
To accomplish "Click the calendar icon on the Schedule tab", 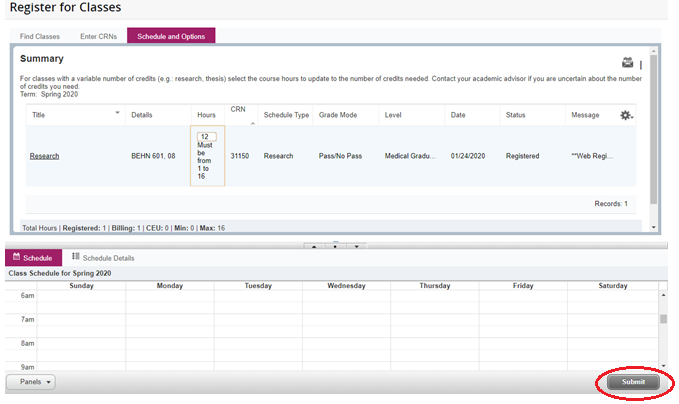I will tap(16, 258).
